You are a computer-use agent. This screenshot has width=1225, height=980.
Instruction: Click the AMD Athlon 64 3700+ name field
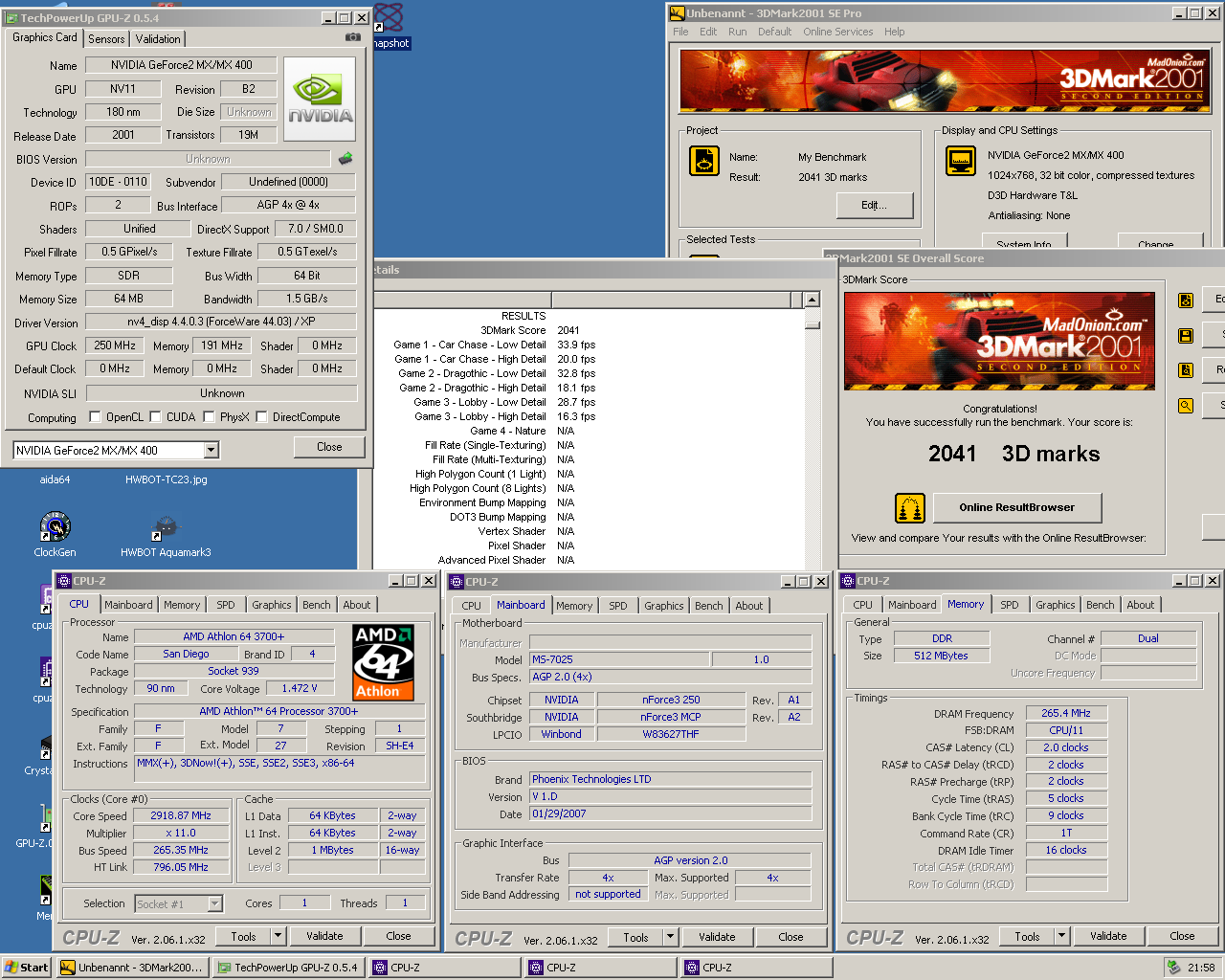[234, 636]
